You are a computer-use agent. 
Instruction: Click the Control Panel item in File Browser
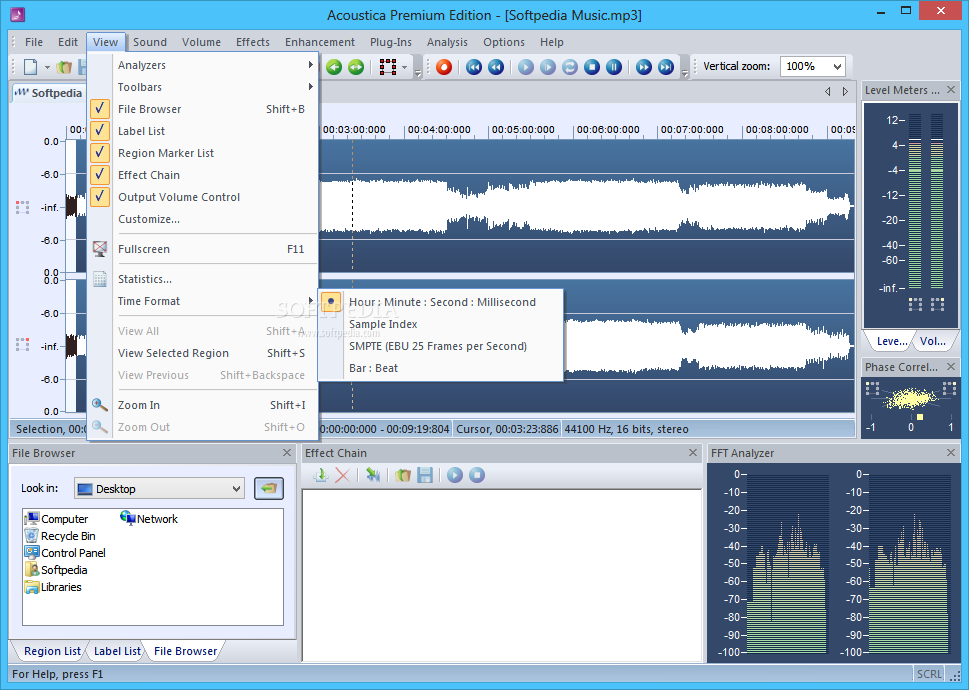point(65,553)
